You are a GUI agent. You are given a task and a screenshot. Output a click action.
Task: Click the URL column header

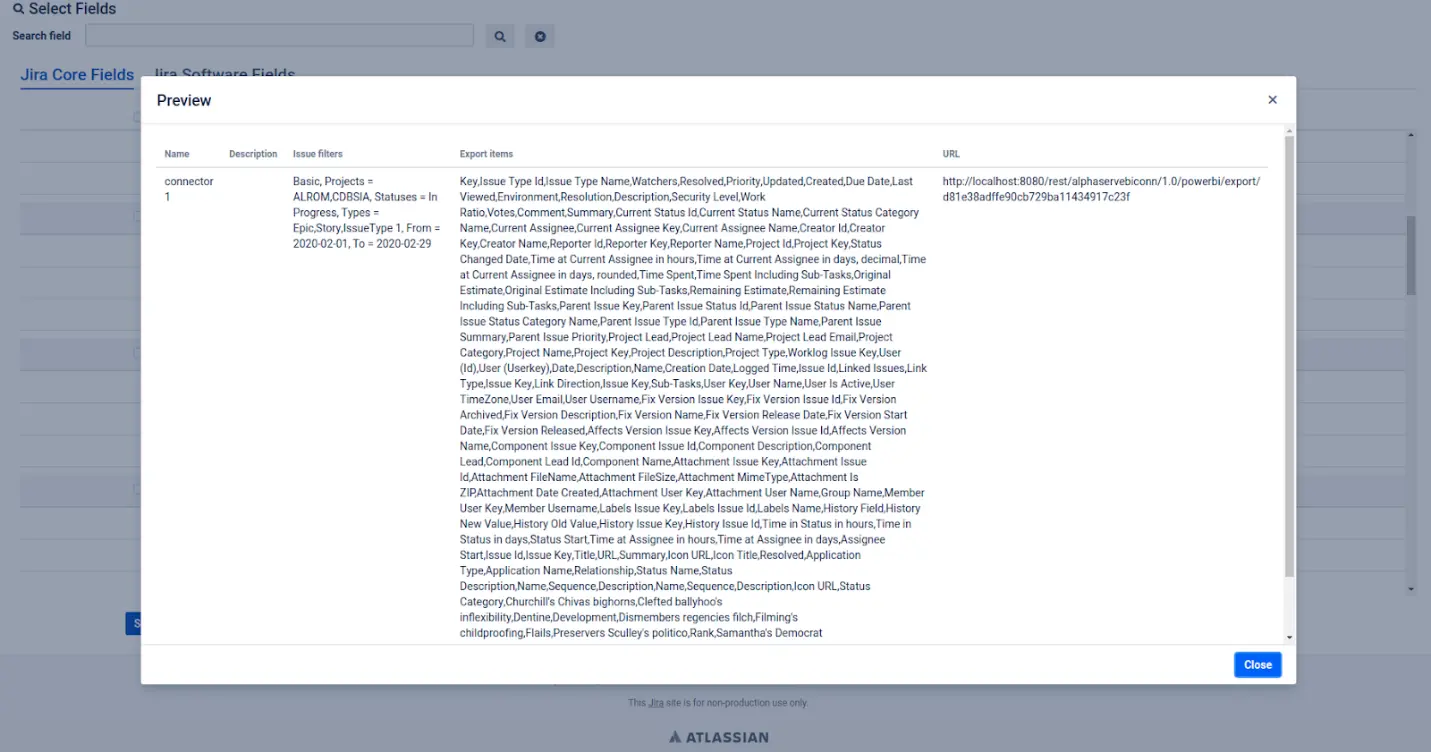(951, 154)
